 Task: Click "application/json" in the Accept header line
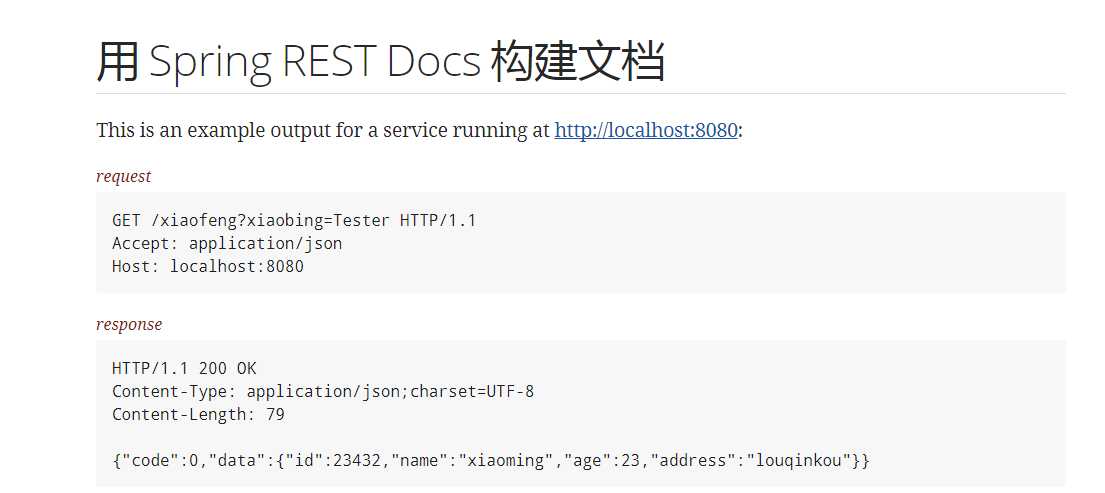tap(266, 244)
